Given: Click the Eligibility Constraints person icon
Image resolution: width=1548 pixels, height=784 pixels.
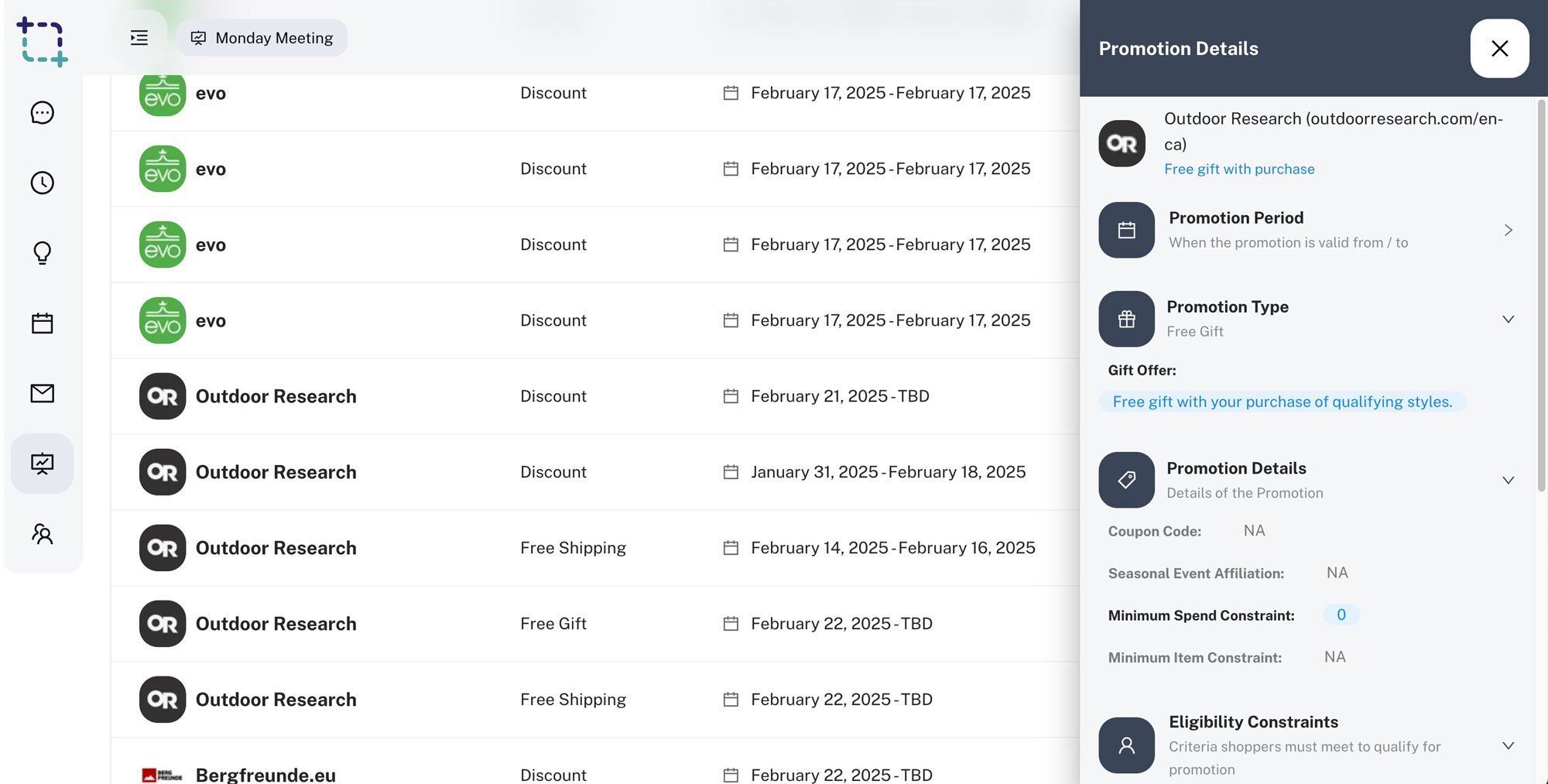Looking at the screenshot, I should 1126,745.
